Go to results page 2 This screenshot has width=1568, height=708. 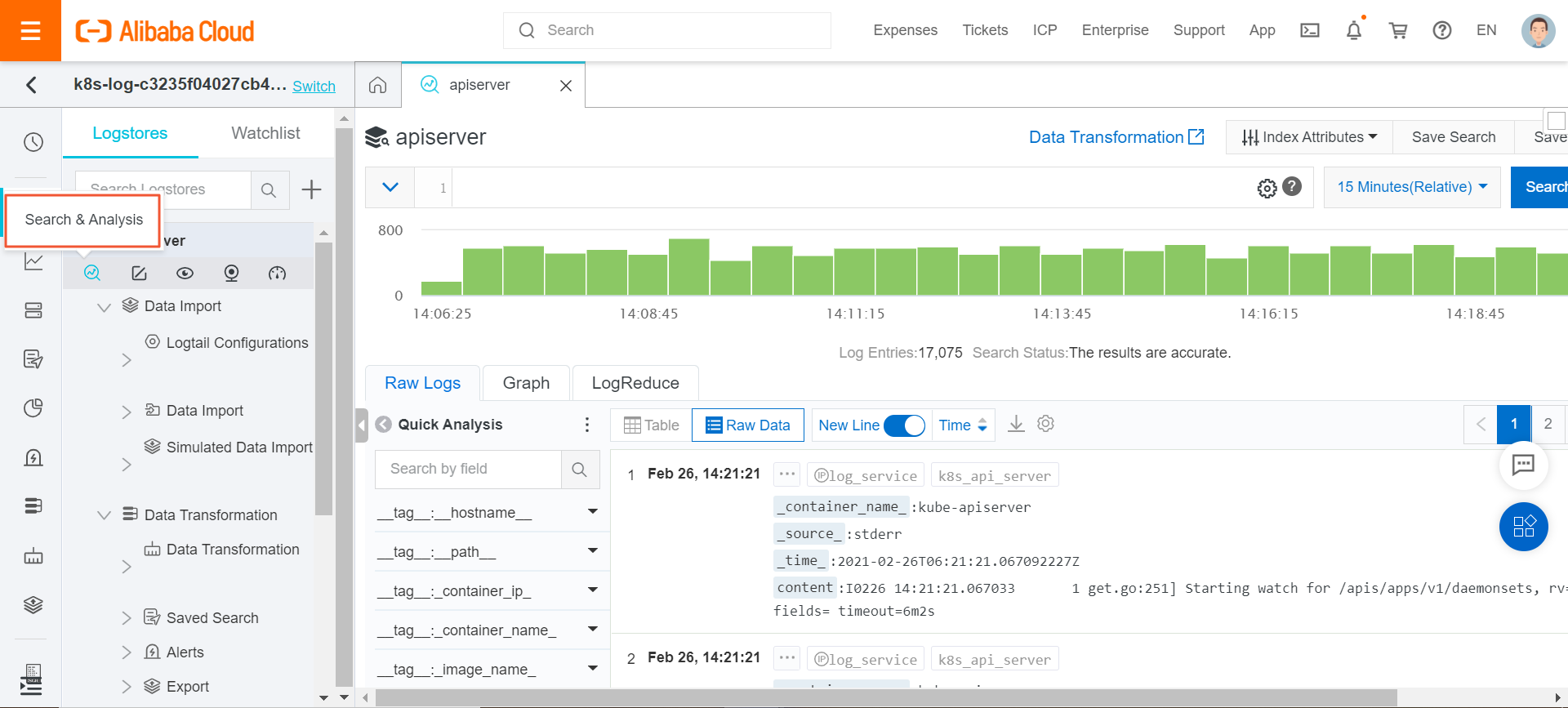(1548, 424)
